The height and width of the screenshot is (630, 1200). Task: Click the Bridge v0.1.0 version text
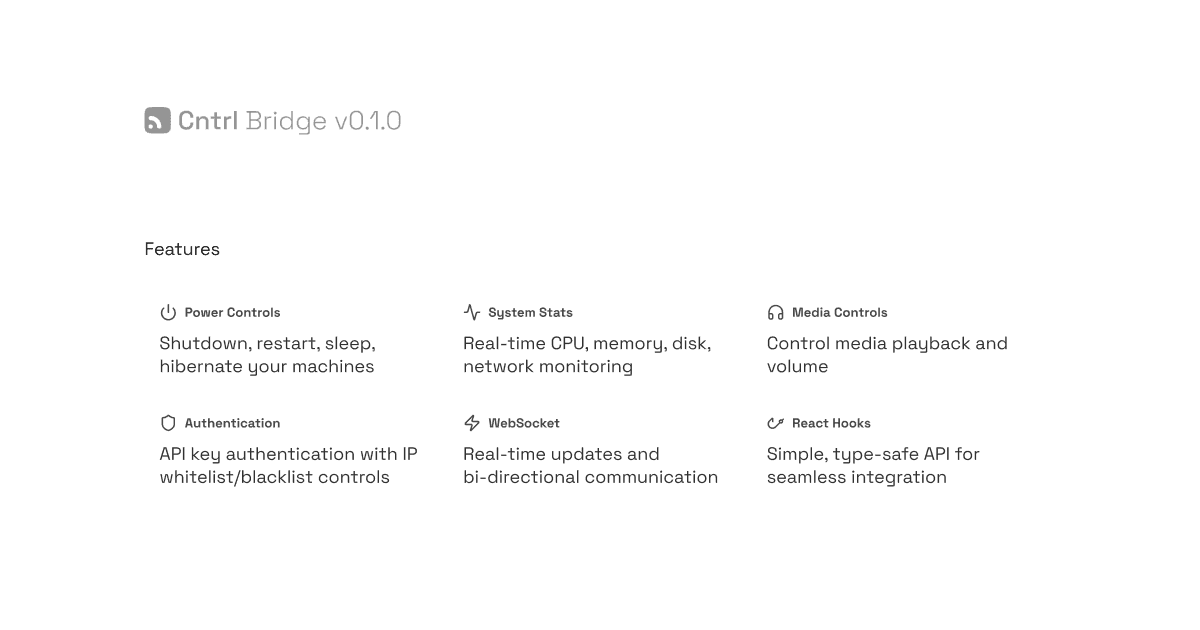(x=323, y=121)
